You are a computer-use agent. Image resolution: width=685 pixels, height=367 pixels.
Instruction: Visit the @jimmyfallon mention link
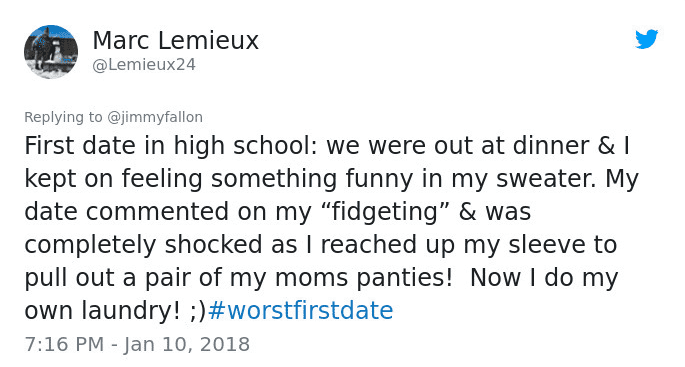pyautogui.click(x=155, y=117)
